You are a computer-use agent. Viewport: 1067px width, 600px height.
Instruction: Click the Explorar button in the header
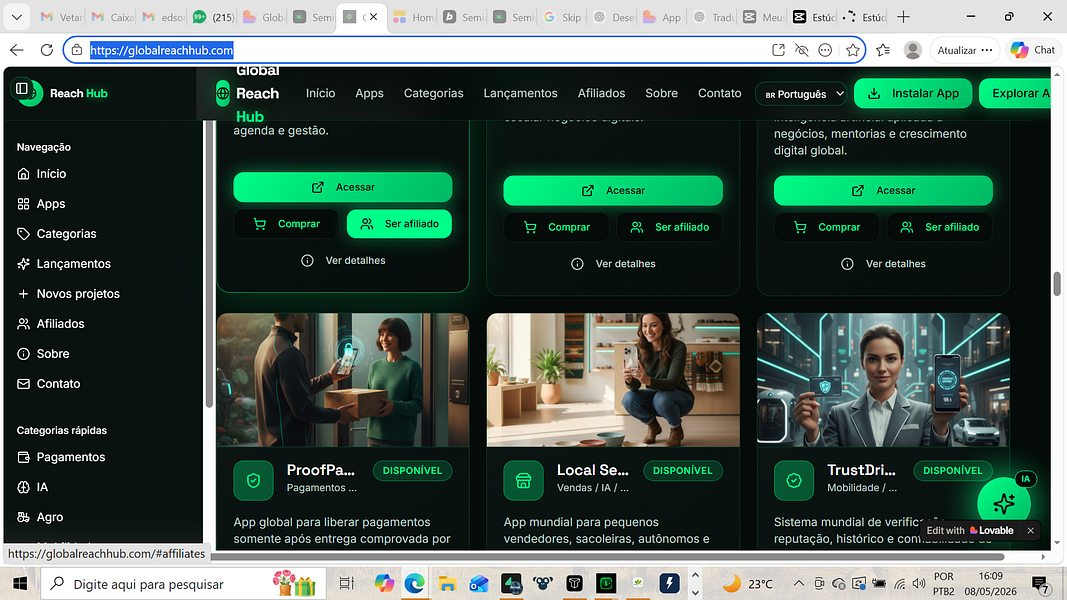[x=1015, y=93]
